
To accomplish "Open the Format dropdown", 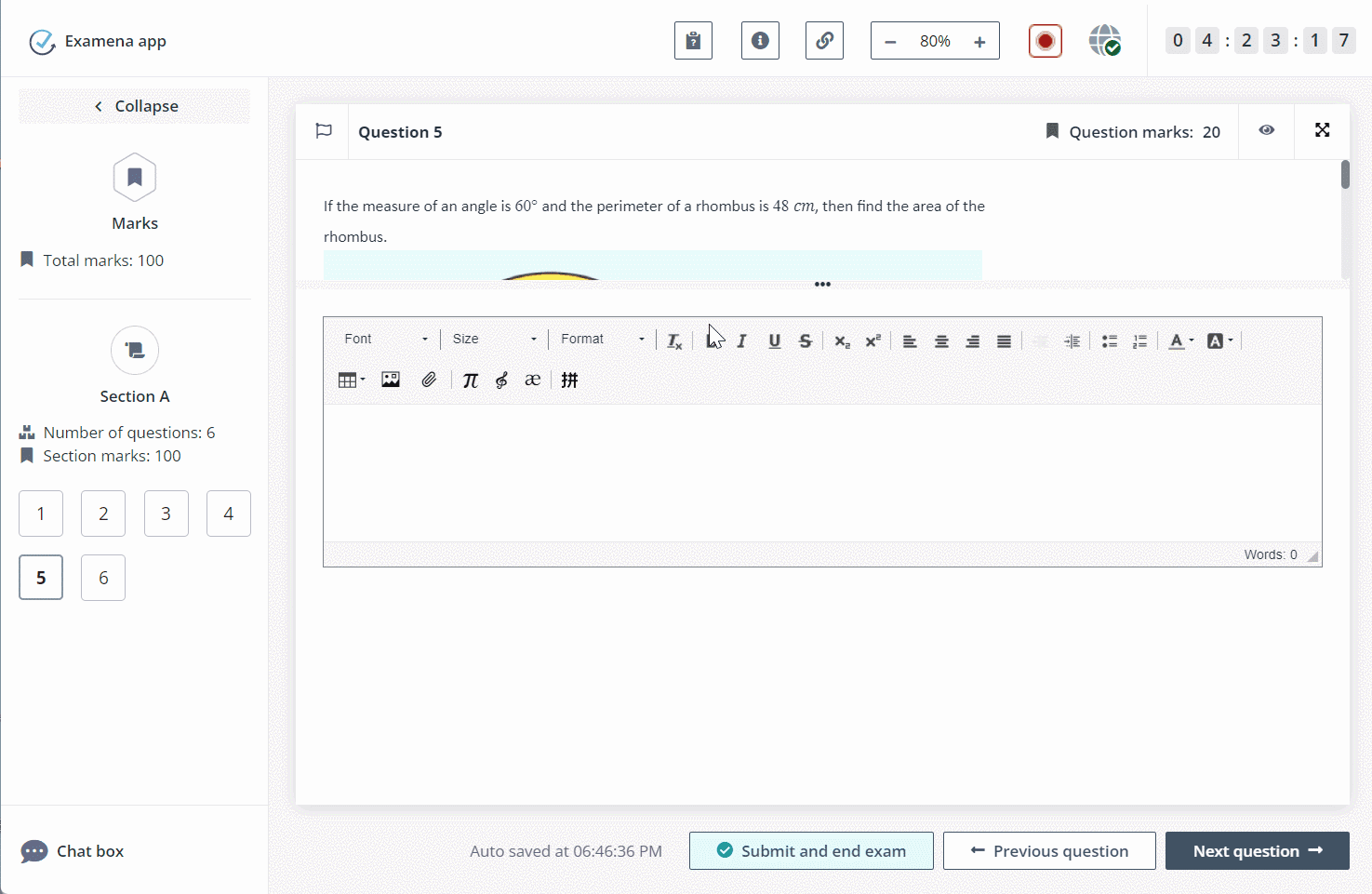I will pos(602,340).
